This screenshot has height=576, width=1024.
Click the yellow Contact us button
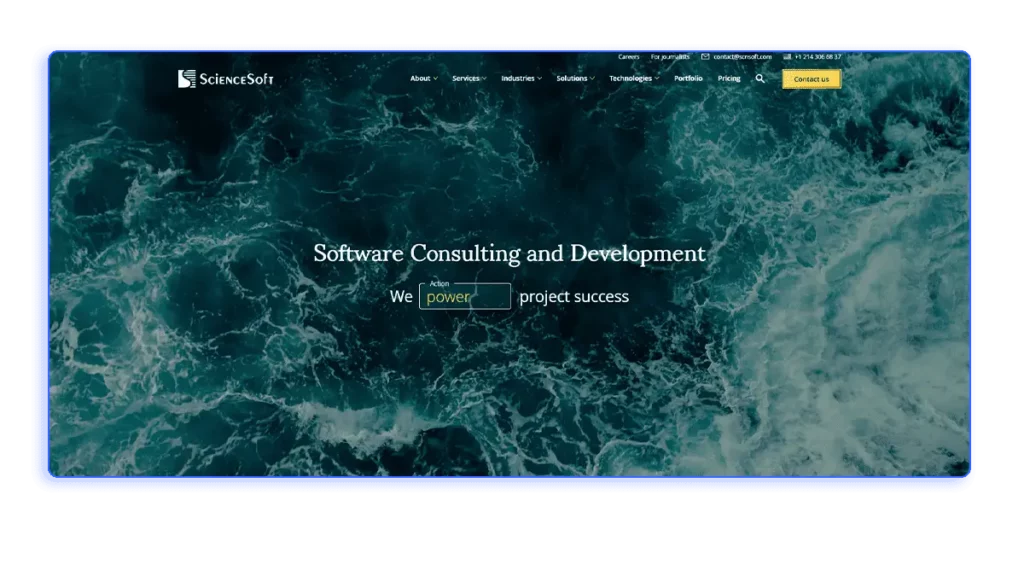coord(811,79)
